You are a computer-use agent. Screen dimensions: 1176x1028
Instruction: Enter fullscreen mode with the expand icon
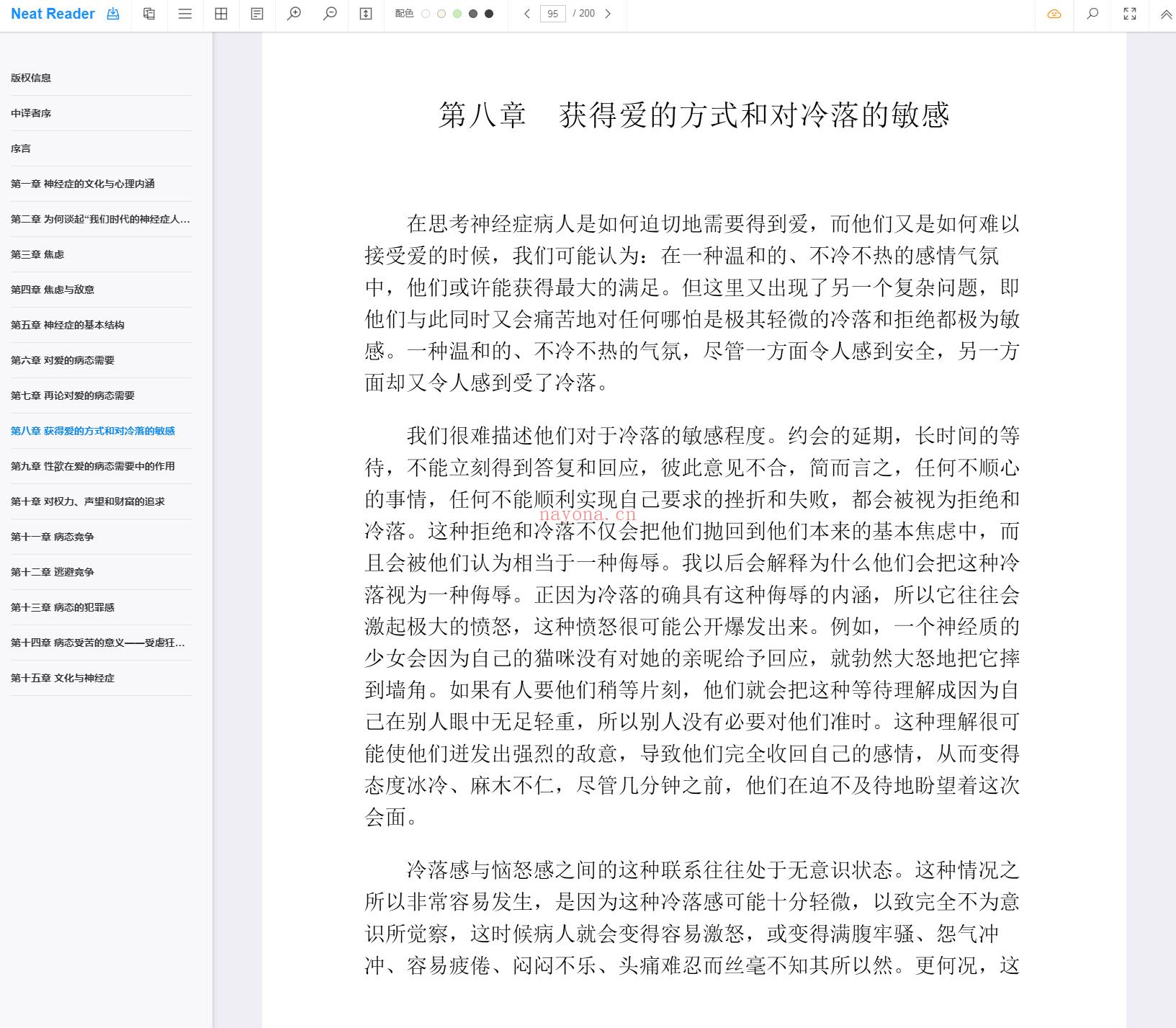click(x=1130, y=14)
